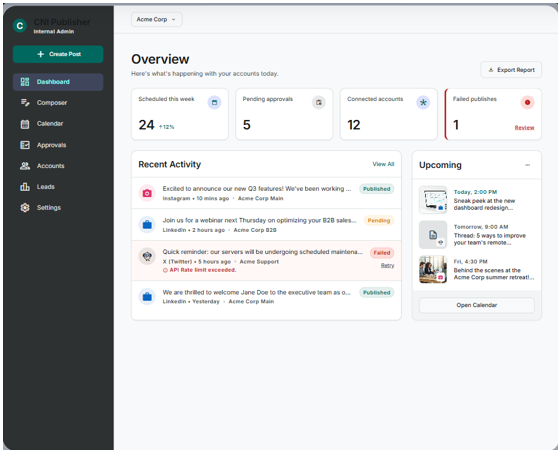Open Calendar from the sidebar
The image size is (558, 450).
pos(58,124)
